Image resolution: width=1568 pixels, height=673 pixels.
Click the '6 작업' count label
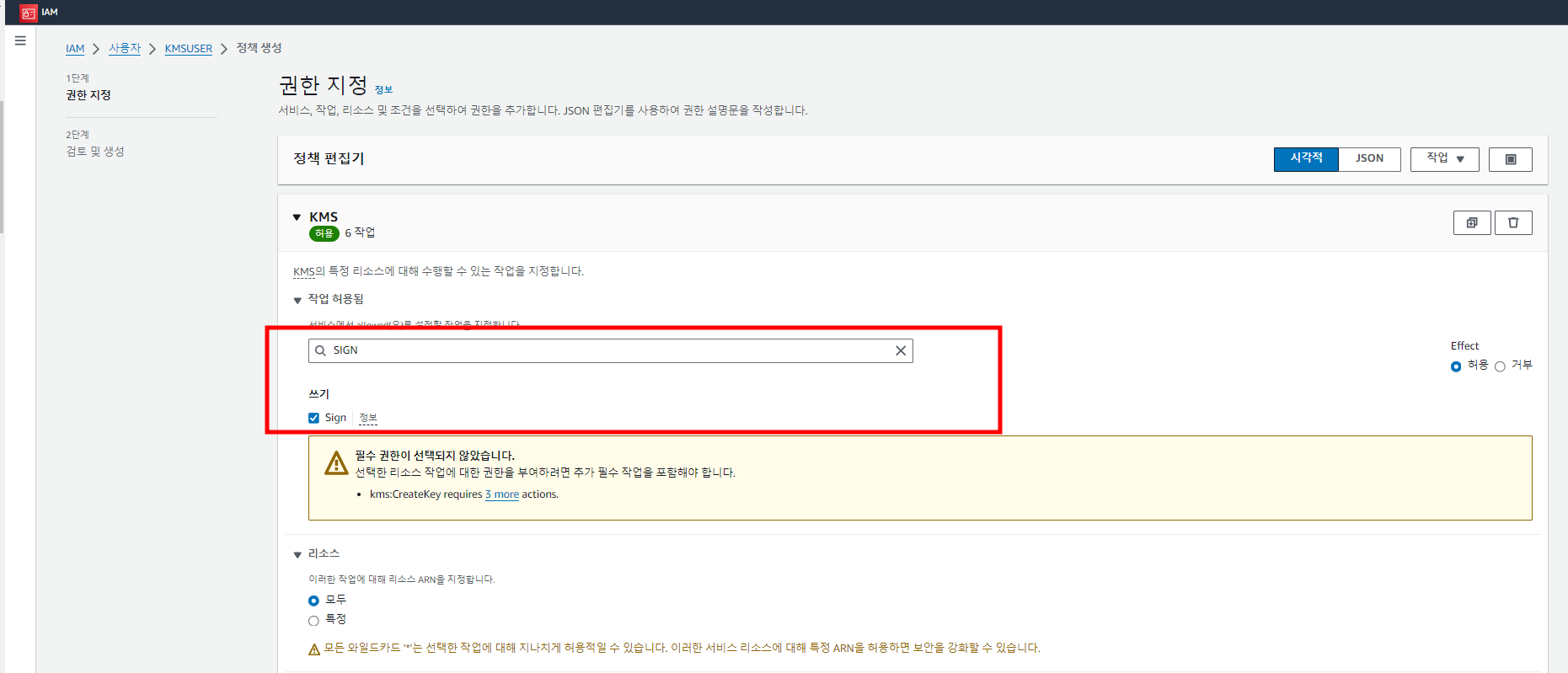pos(360,232)
